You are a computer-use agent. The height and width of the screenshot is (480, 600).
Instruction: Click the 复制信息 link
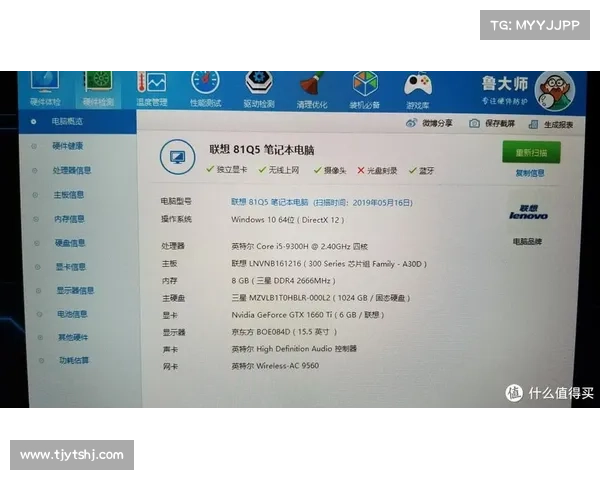pos(530,173)
